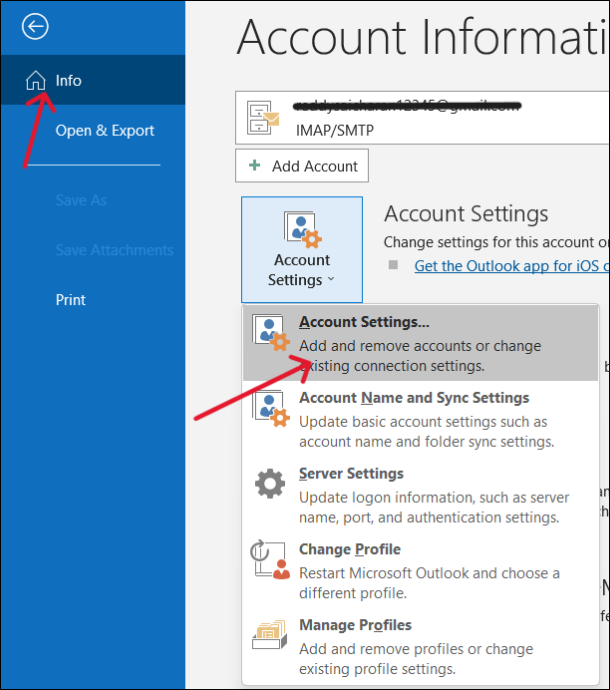This screenshot has width=610, height=690.
Task: Choose Account Name and Sync Settings
Action: pyautogui.click(x=420, y=419)
